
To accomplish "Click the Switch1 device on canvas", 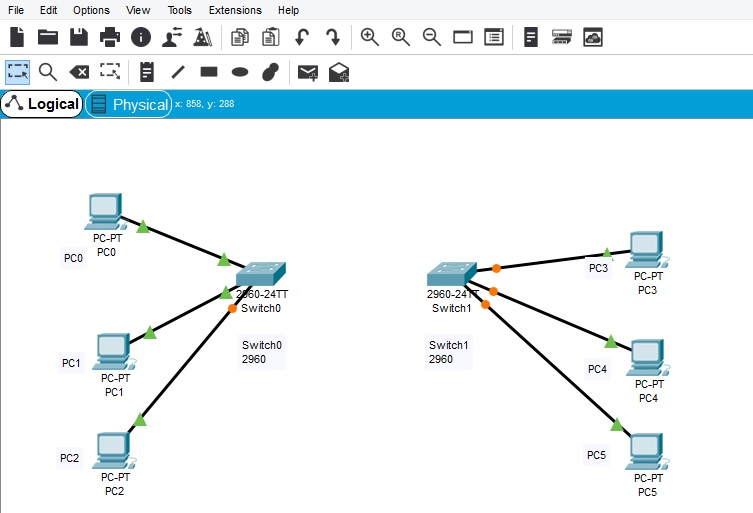I will pyautogui.click(x=452, y=274).
